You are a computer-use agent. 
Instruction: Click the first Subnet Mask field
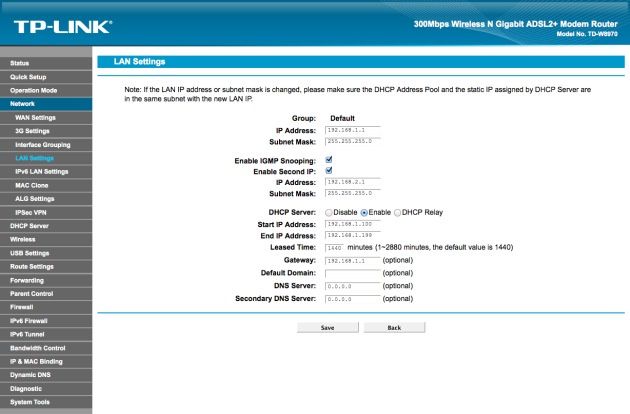click(x=352, y=141)
